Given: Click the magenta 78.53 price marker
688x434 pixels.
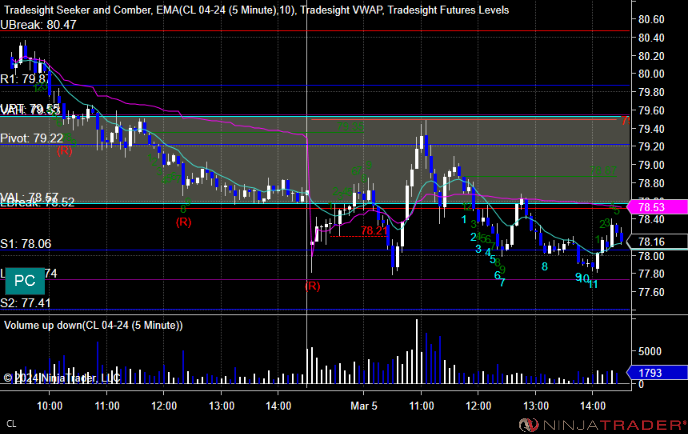Looking at the screenshot, I should click(x=656, y=207).
